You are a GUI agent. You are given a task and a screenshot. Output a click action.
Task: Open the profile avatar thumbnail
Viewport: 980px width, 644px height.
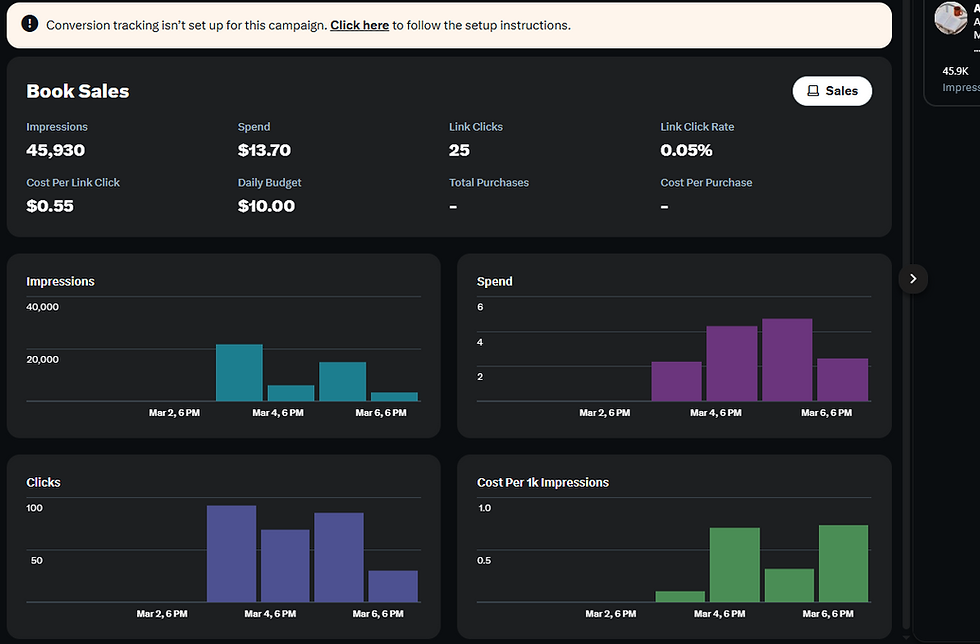(950, 18)
